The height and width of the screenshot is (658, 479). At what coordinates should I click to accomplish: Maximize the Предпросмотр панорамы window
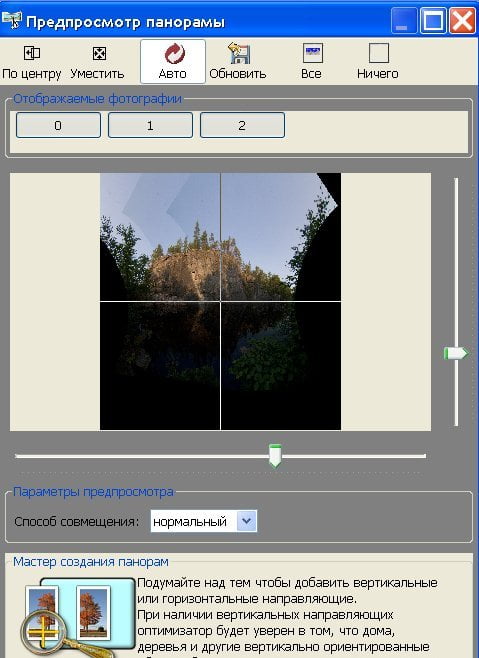coord(433,20)
